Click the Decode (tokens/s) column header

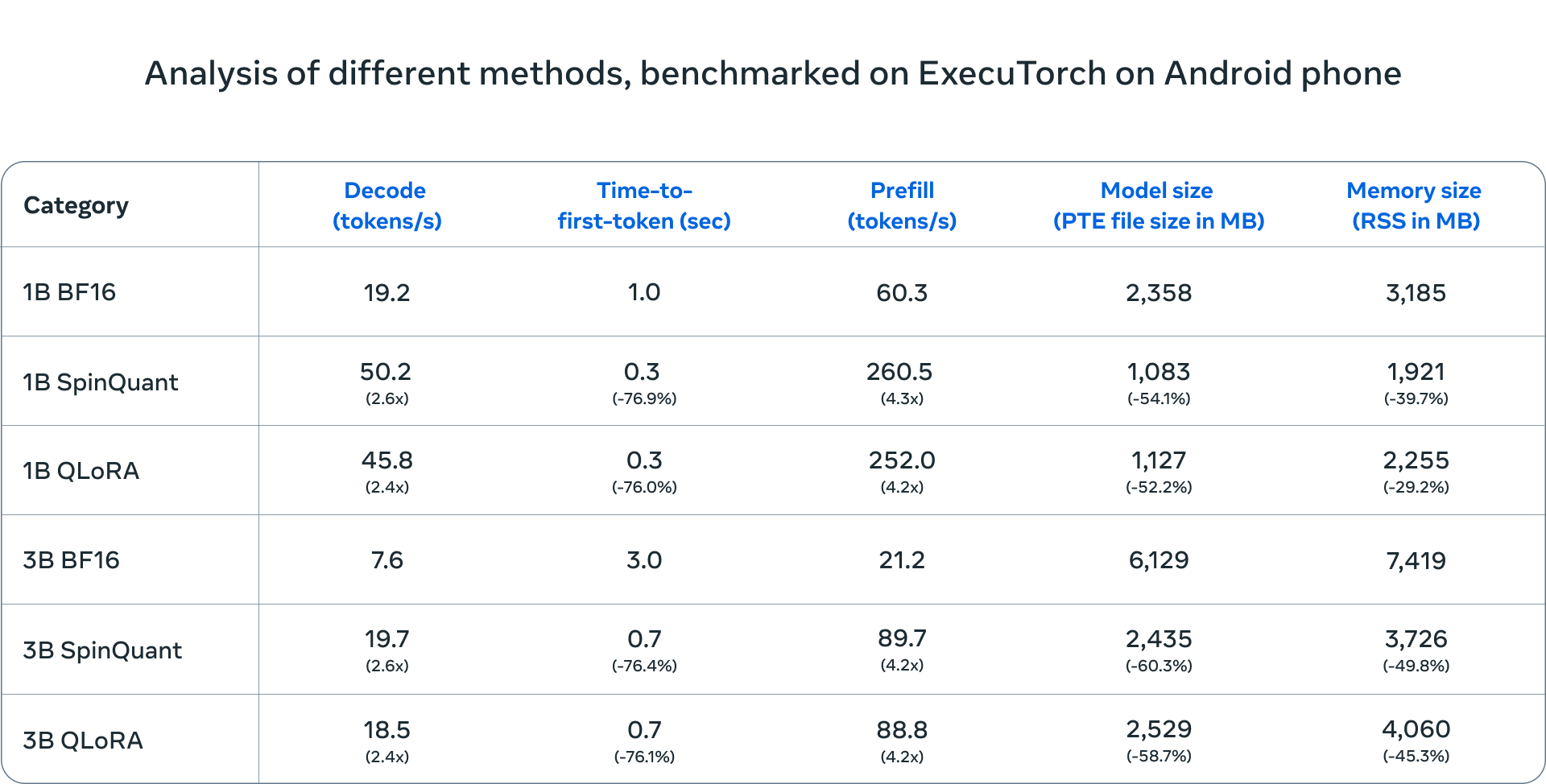click(386, 205)
